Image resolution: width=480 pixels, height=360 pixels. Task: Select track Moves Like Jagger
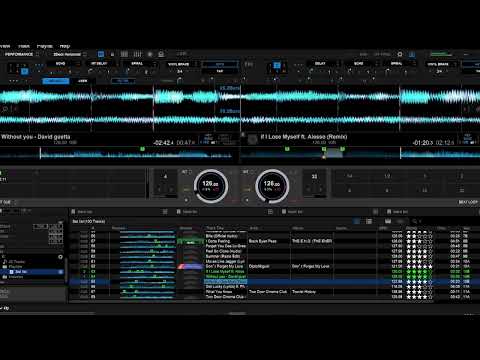pyautogui.click(x=225, y=261)
